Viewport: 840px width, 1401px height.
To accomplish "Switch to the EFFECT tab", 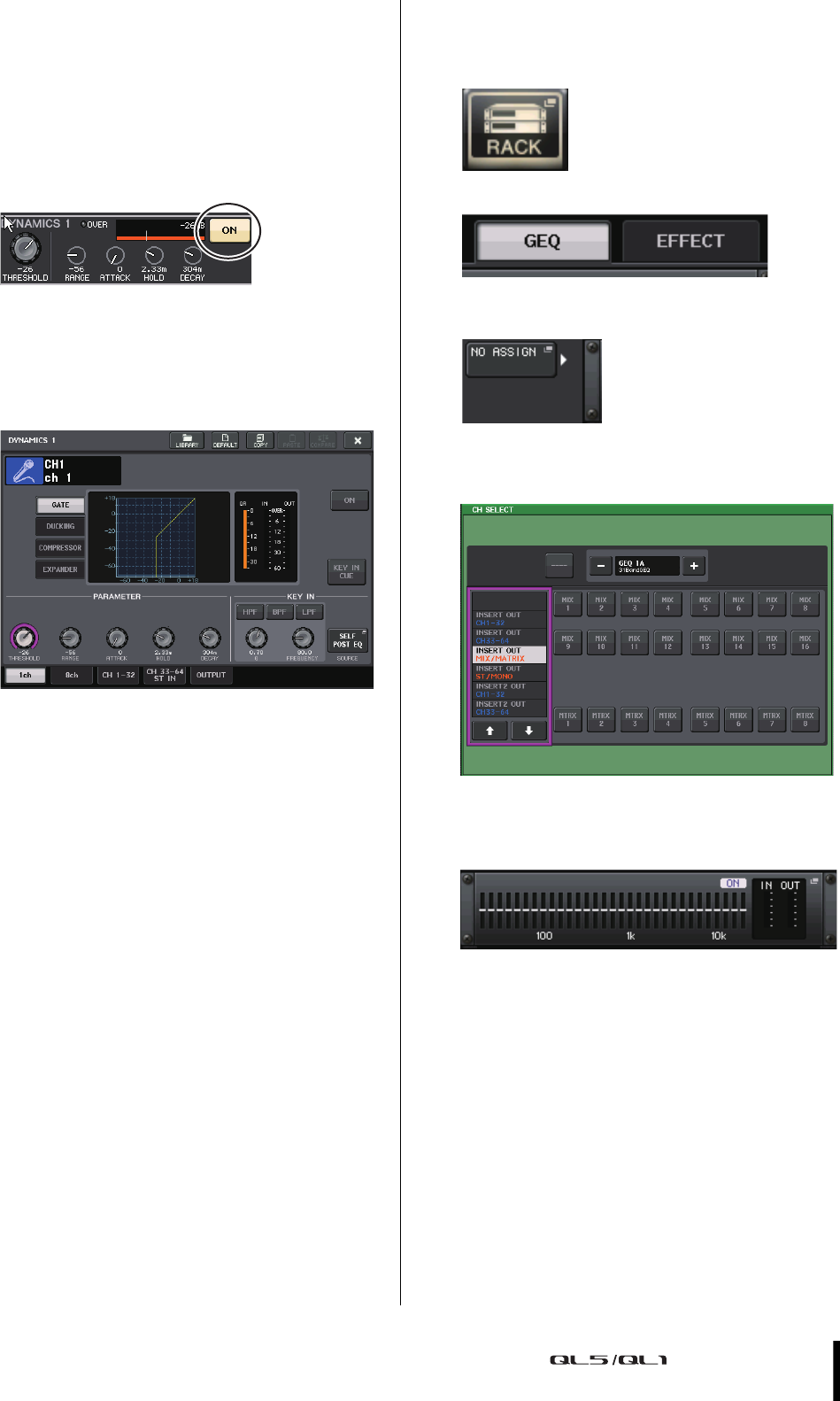I will [690, 241].
